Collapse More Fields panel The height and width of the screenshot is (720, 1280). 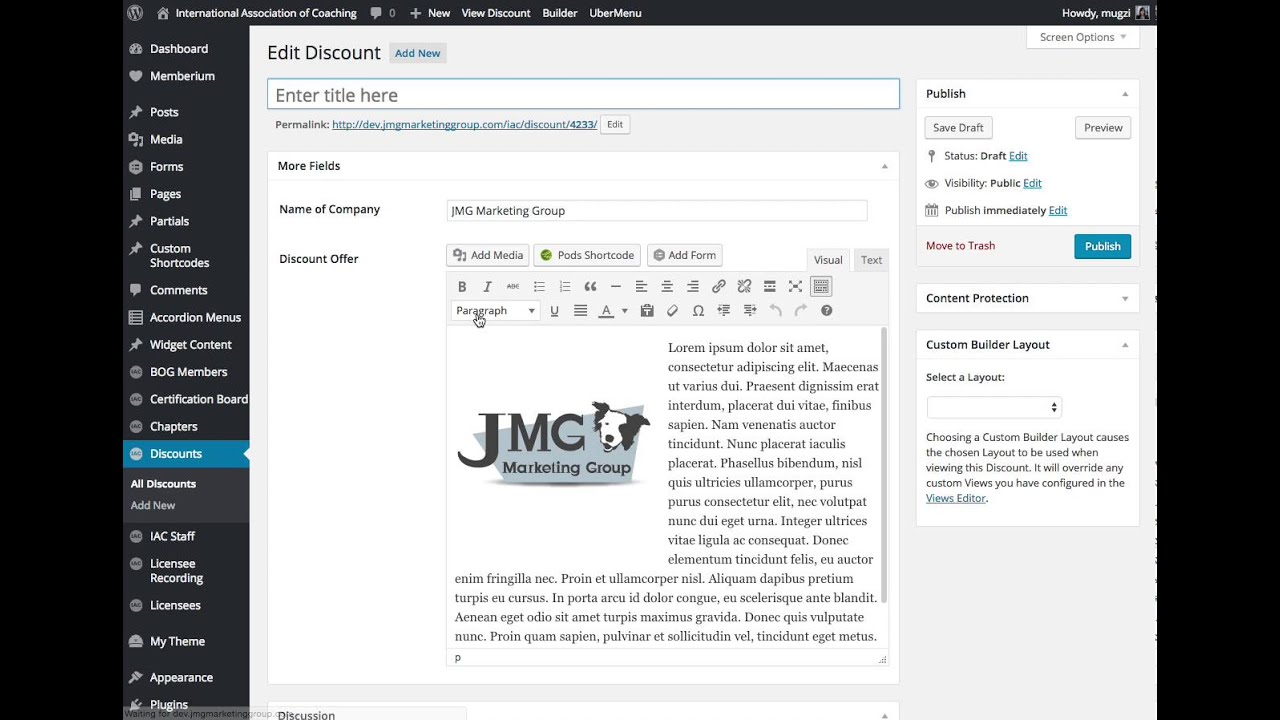pyautogui.click(x=884, y=166)
